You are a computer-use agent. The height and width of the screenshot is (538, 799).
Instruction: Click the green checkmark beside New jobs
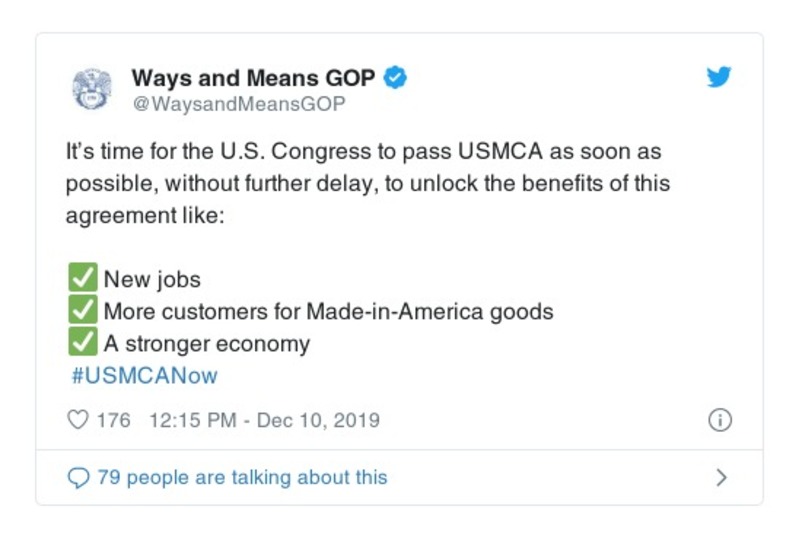point(83,278)
